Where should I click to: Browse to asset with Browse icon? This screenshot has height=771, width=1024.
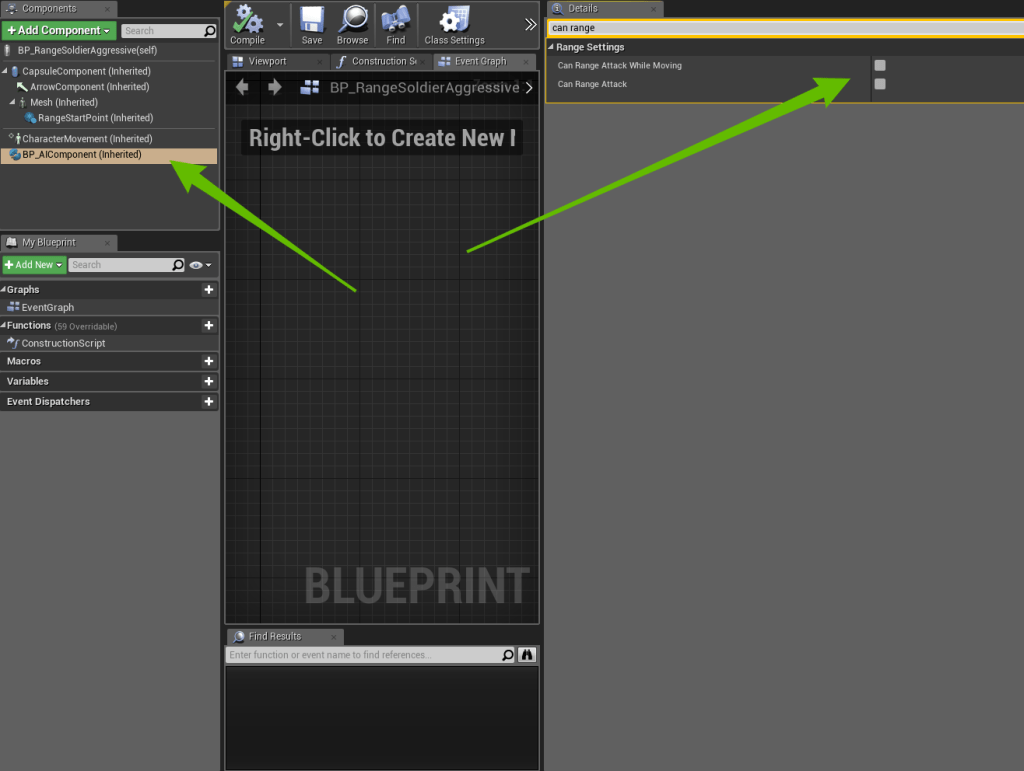pyautogui.click(x=353, y=25)
